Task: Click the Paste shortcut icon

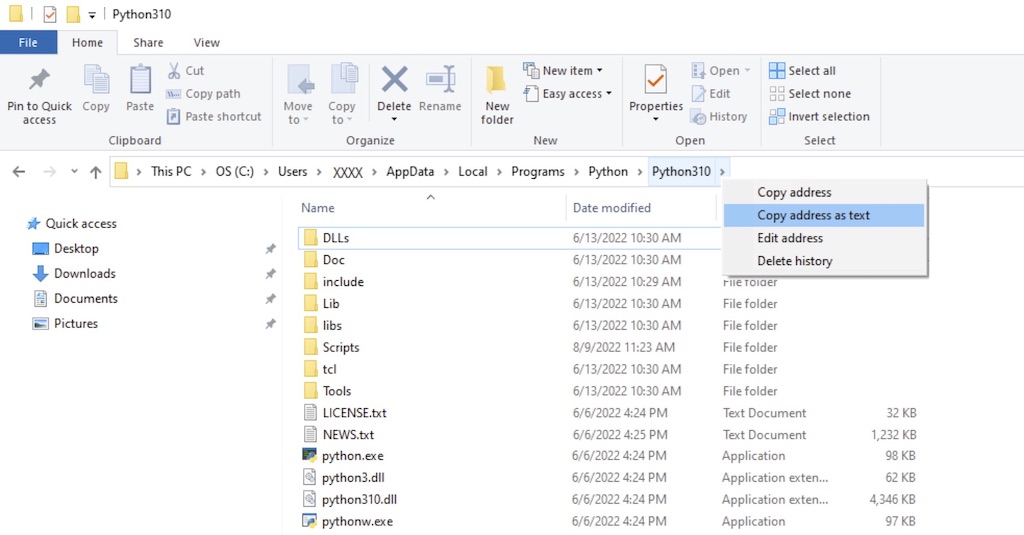Action: [x=173, y=117]
